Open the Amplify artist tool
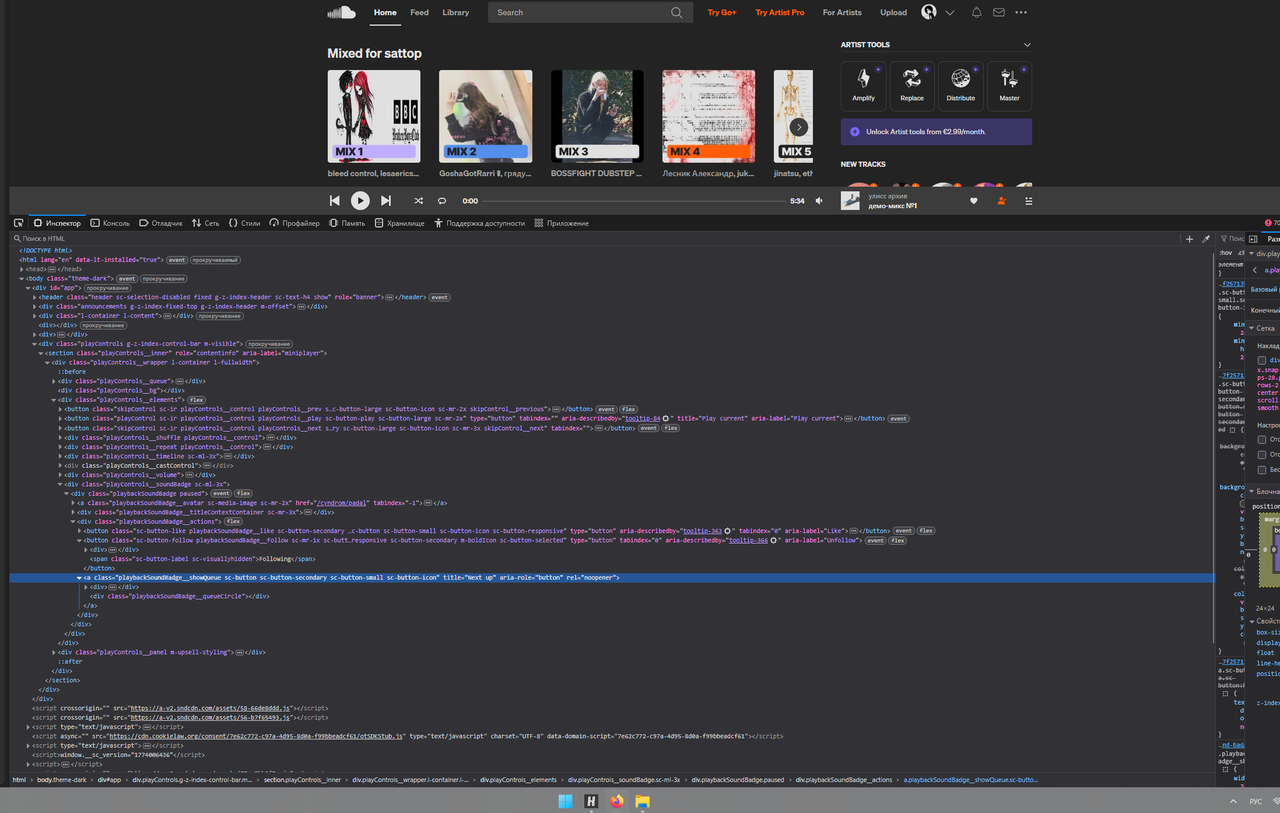 [x=863, y=86]
